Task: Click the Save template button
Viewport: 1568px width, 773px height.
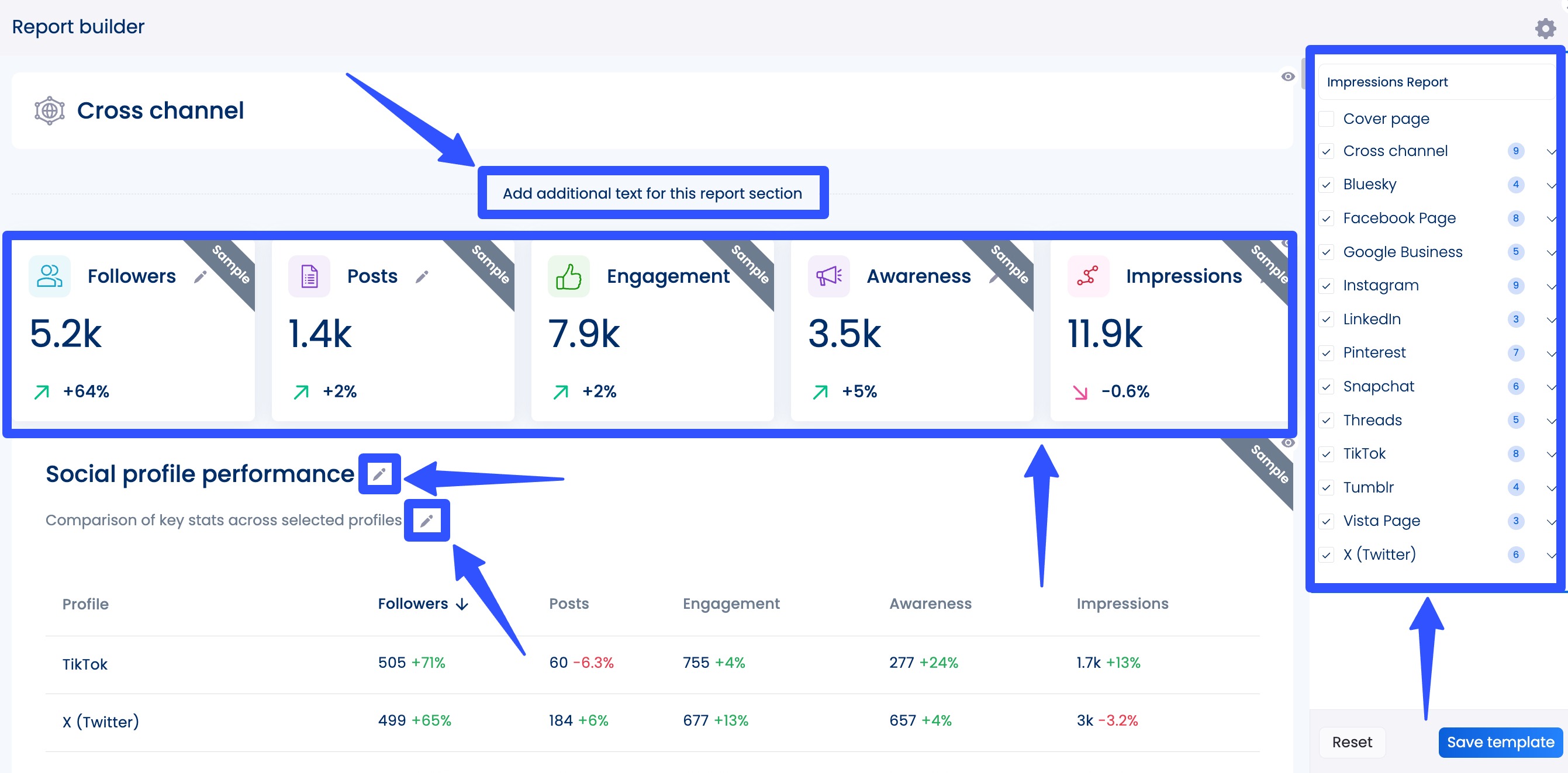Action: click(1500, 742)
